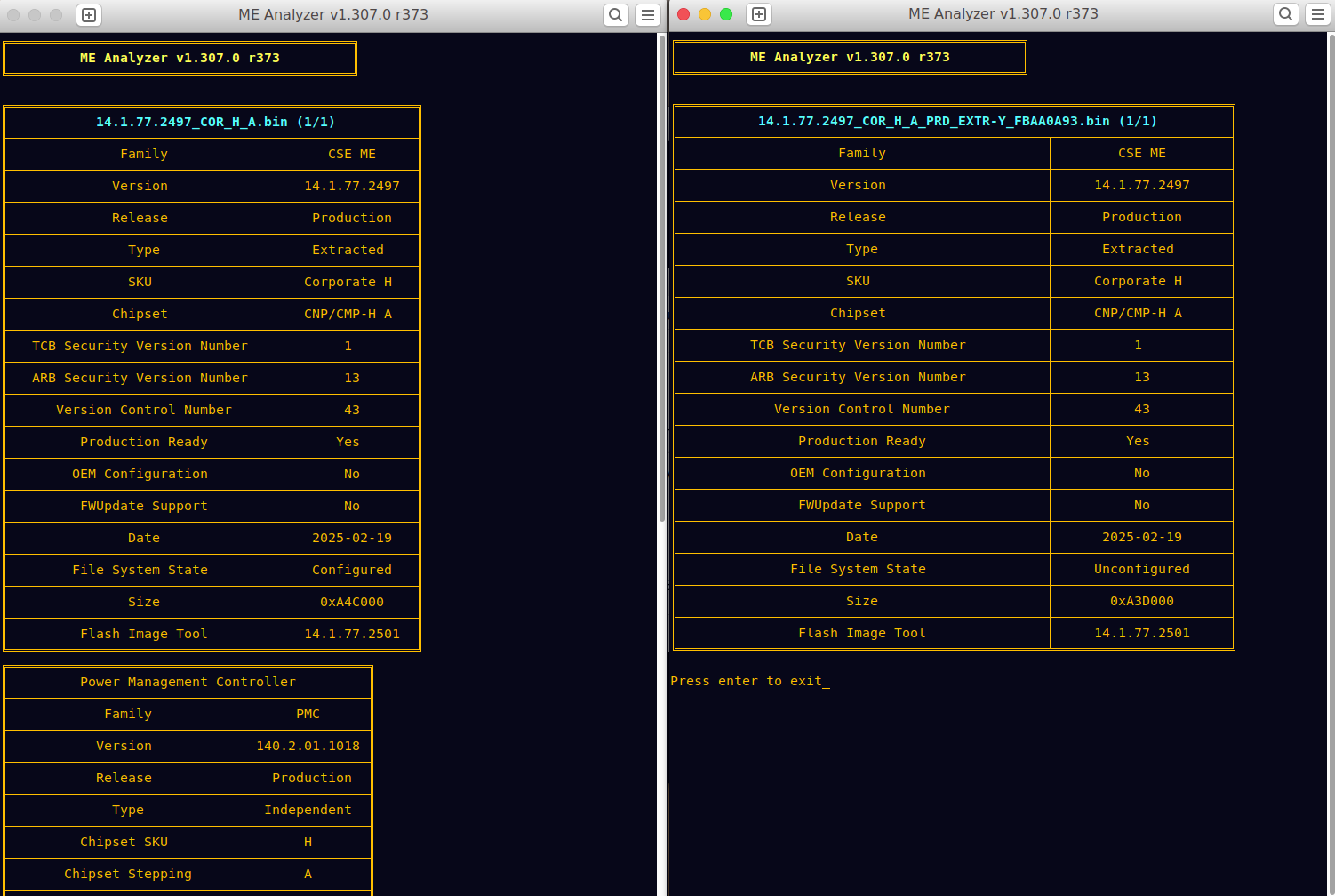
Task: Click 'ARB Security Version Number' value 13 in left window
Action: coord(352,378)
